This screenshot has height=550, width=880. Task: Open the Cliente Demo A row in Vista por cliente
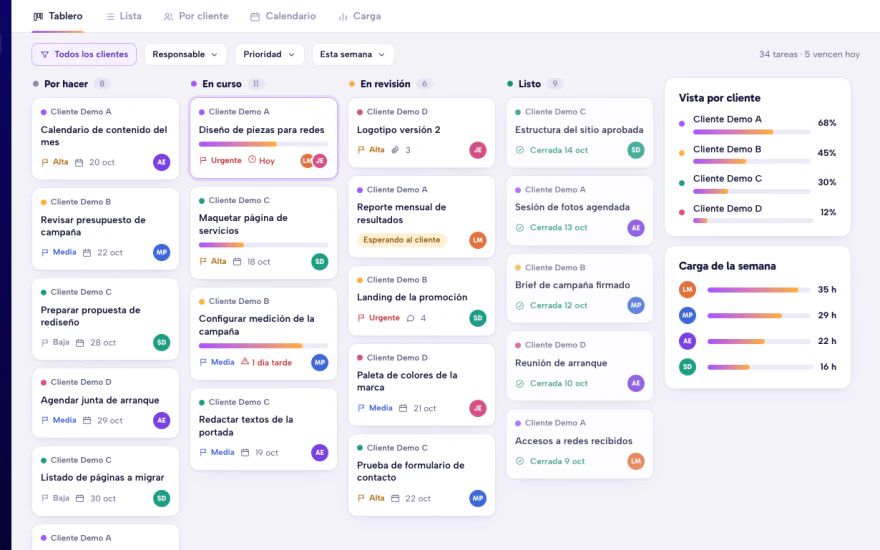point(757,124)
